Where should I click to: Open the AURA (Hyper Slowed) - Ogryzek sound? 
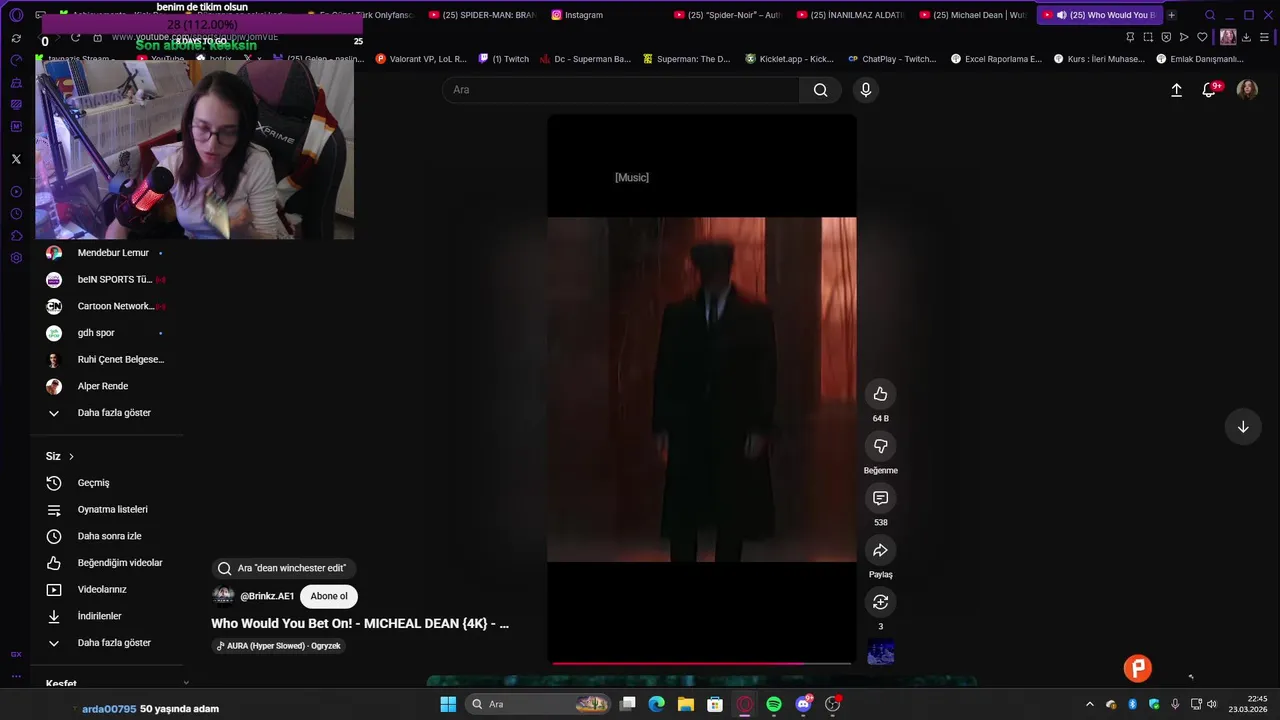(x=279, y=646)
